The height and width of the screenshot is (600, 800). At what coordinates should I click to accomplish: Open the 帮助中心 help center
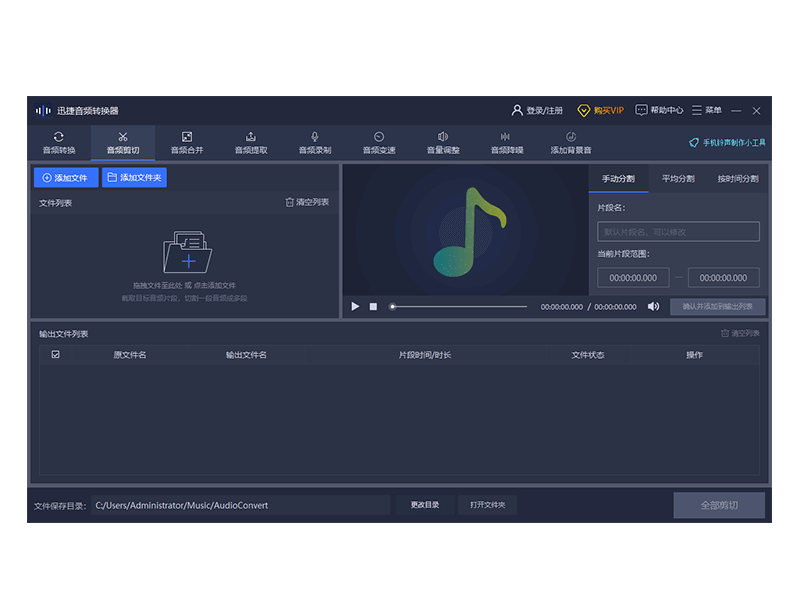click(659, 110)
